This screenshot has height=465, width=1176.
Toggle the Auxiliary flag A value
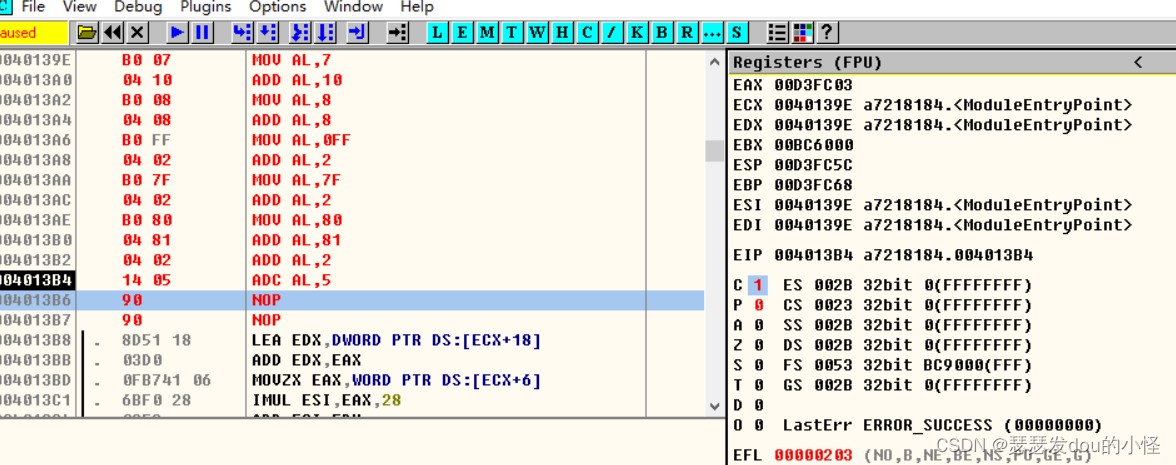tap(758, 326)
